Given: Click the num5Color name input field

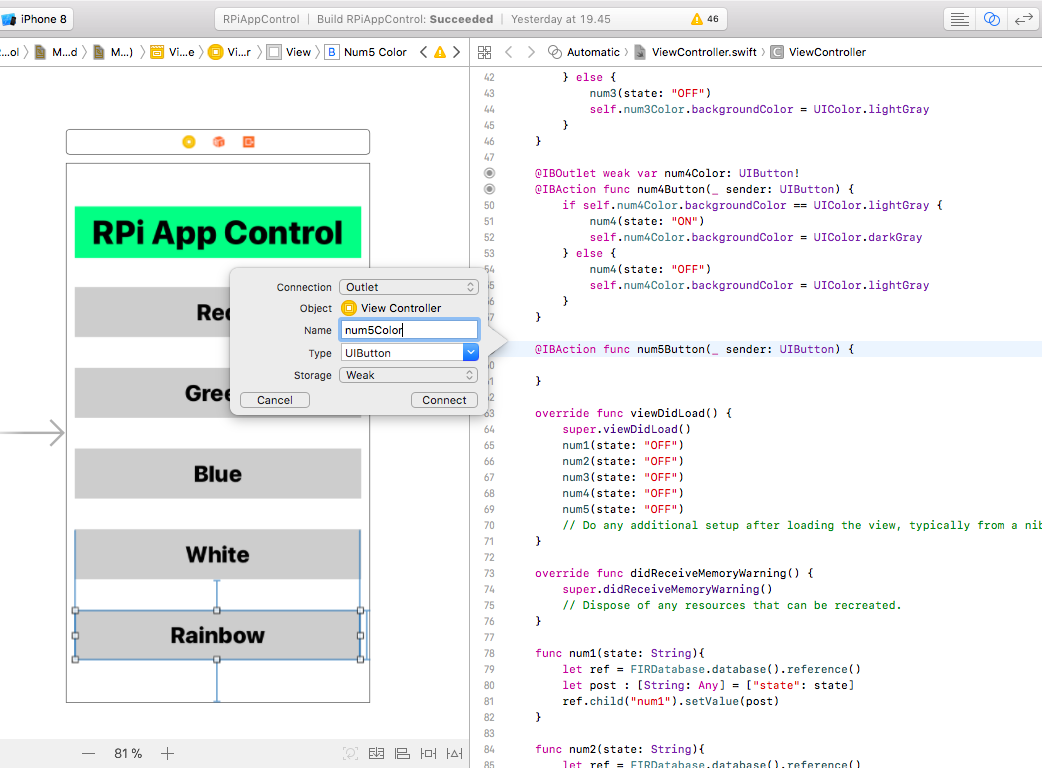Looking at the screenshot, I should 408,330.
